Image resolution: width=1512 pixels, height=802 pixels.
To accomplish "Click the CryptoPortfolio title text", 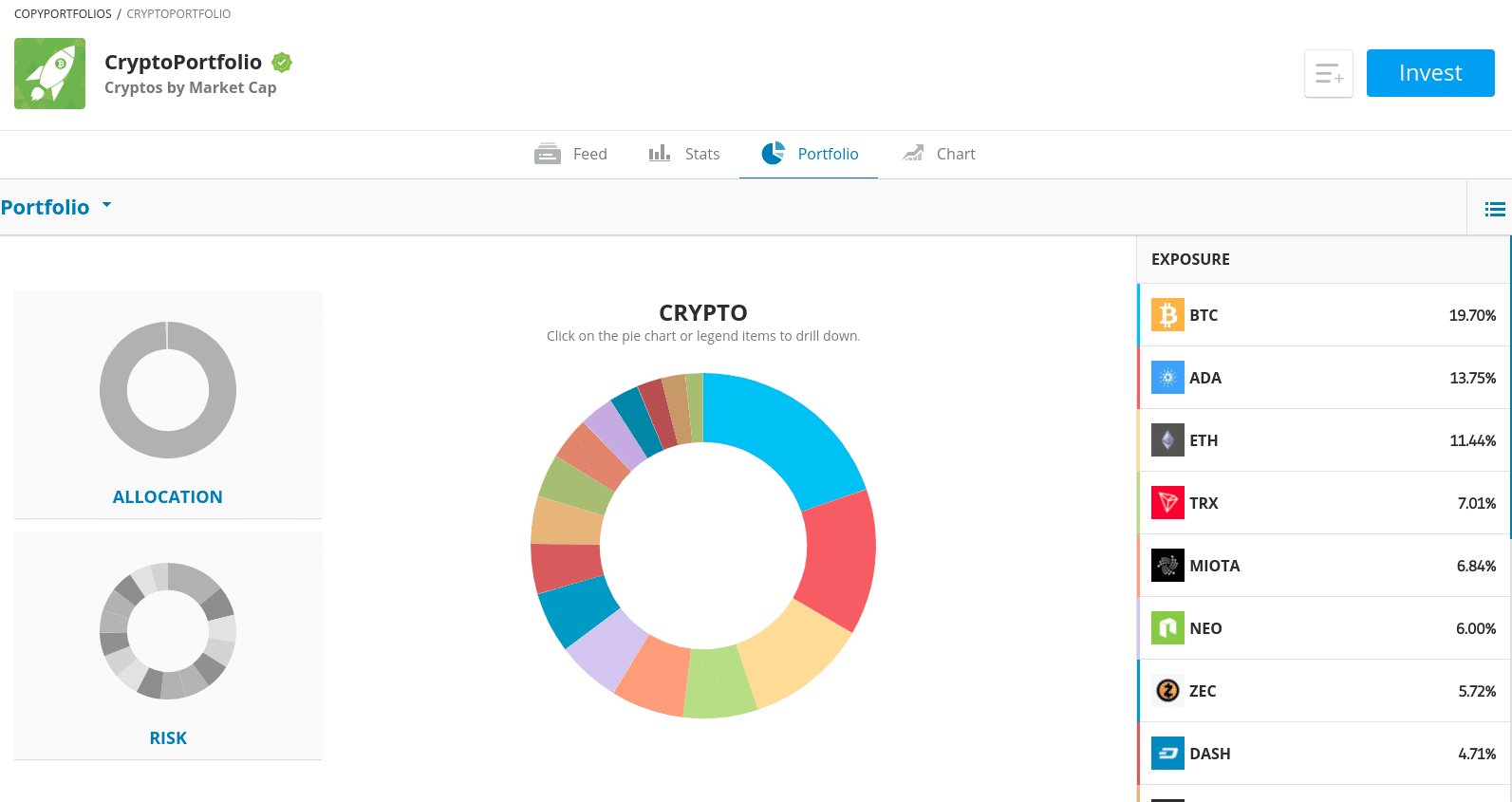I will [x=183, y=62].
